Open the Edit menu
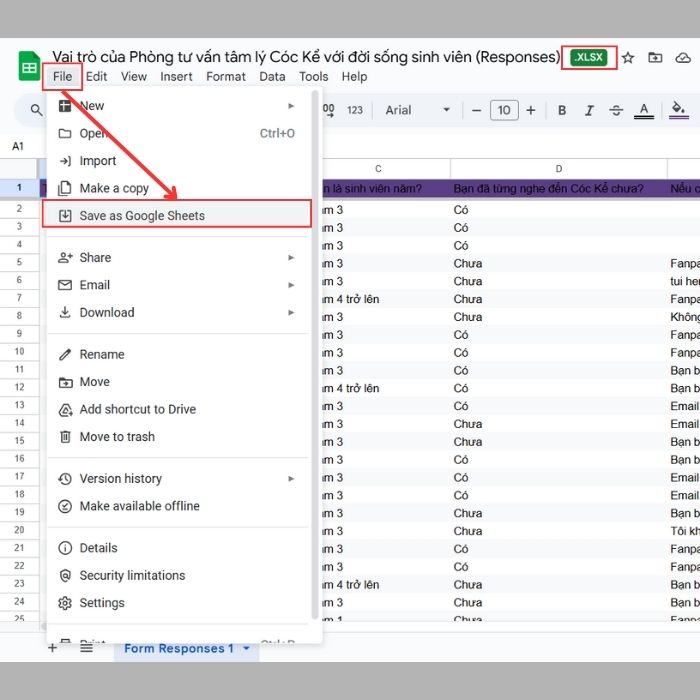This screenshot has width=700, height=700. coord(96,76)
